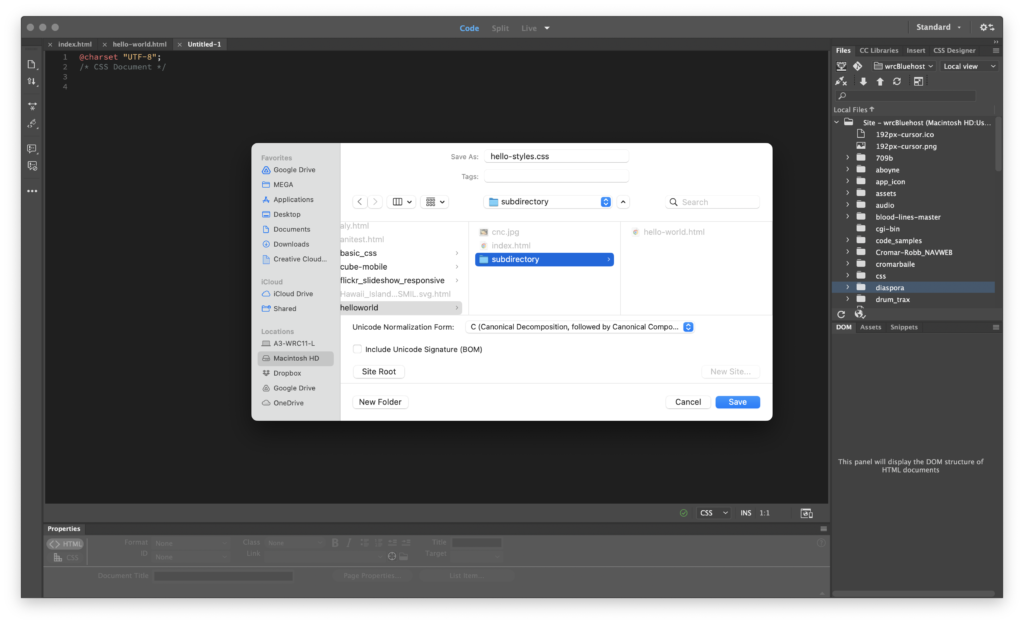
Task: Click the Refresh icon in Files panel toolbar
Action: [x=897, y=81]
